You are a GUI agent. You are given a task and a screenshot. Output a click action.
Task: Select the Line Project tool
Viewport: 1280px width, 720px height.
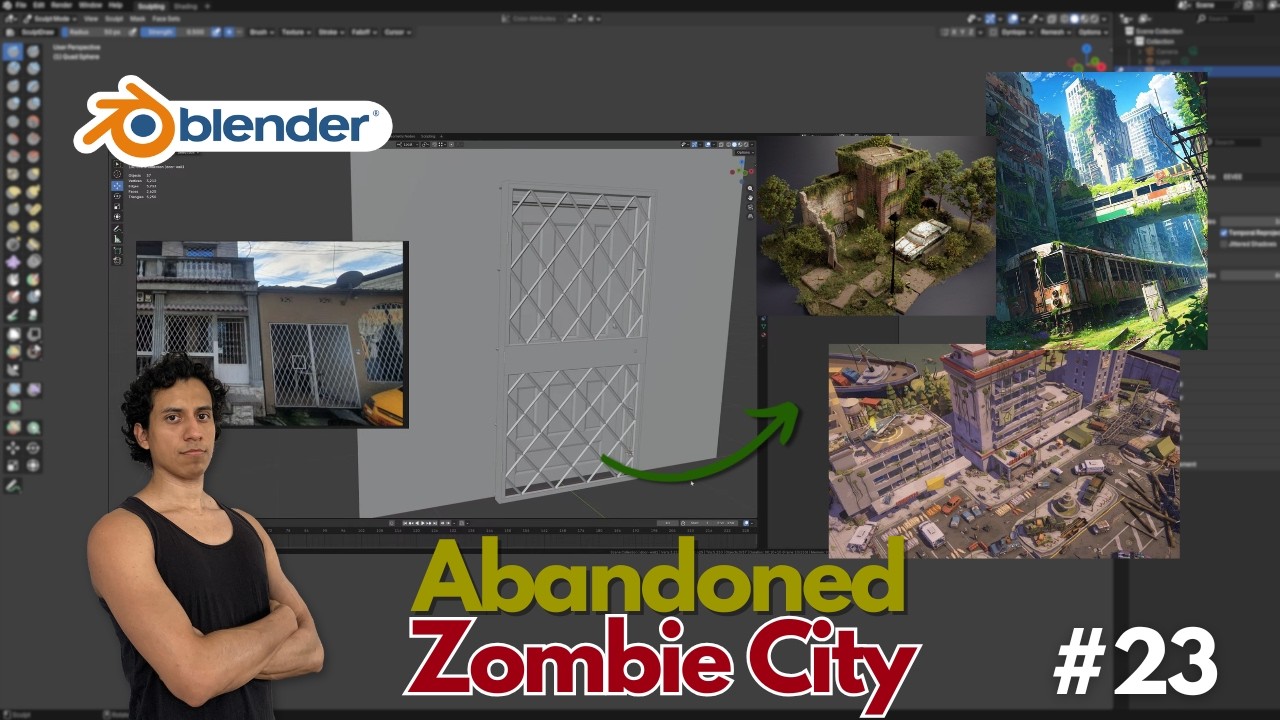tap(13, 369)
